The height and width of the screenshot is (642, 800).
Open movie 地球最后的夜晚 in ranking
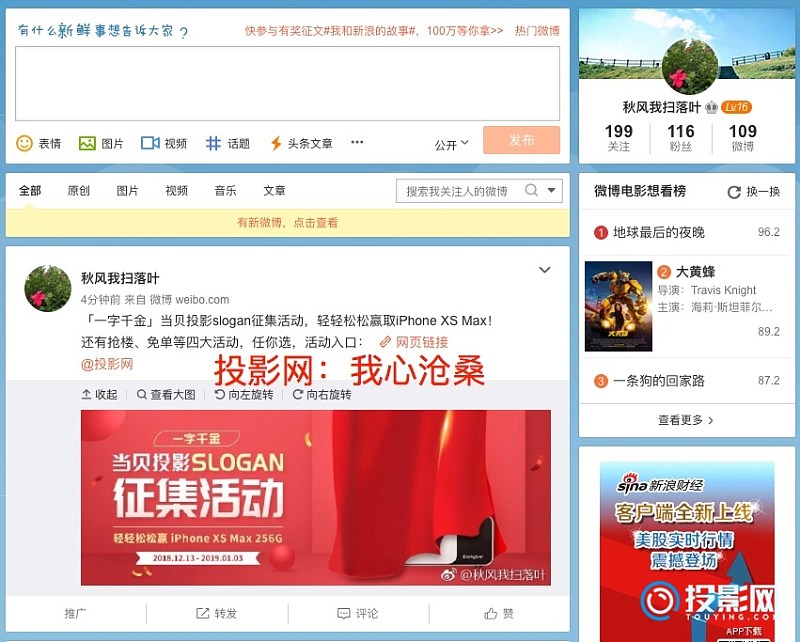pos(659,232)
